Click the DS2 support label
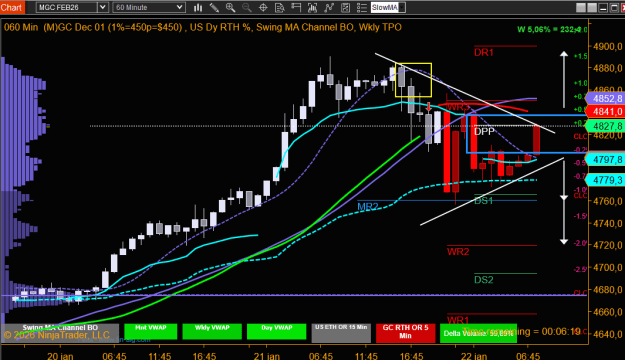This screenshot has width=625, height=360. [483, 280]
